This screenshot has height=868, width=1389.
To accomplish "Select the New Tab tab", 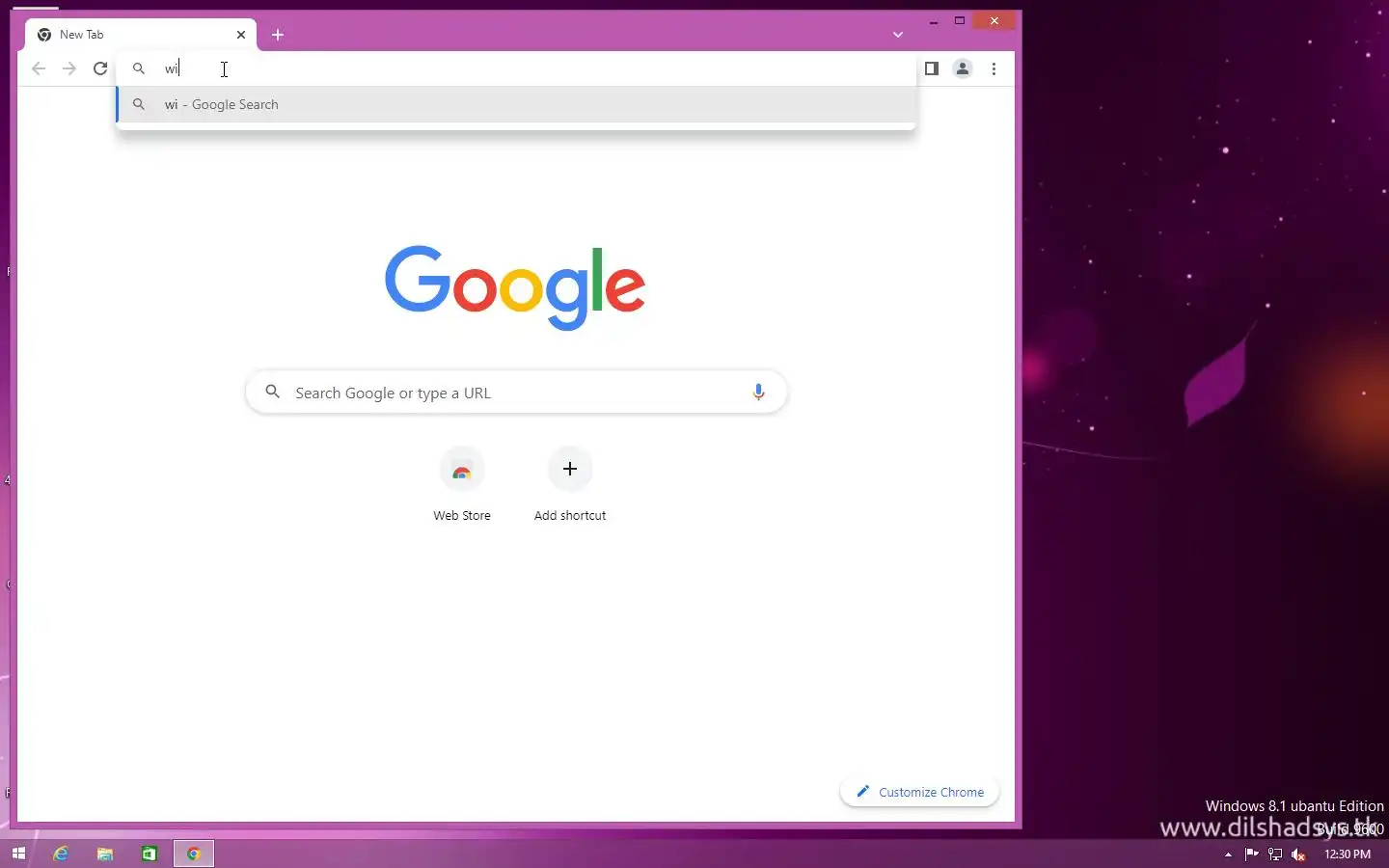I will click(x=141, y=35).
